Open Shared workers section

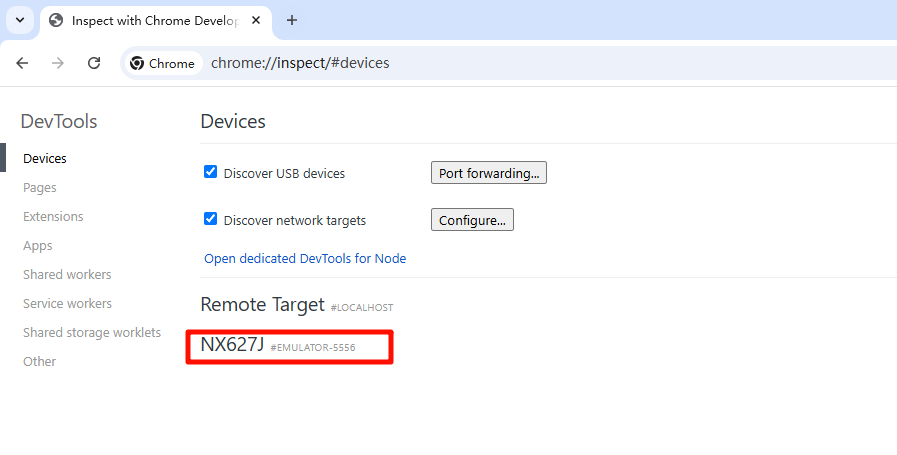(x=67, y=274)
